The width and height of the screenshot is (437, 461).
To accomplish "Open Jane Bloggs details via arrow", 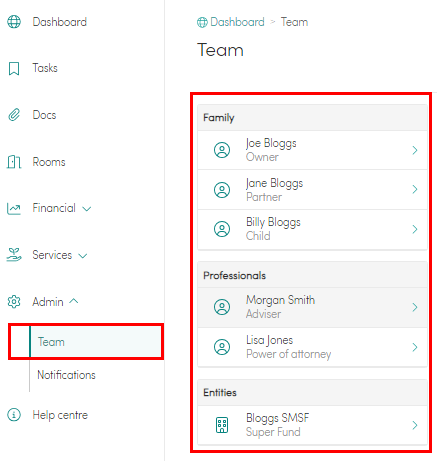I will pos(415,189).
